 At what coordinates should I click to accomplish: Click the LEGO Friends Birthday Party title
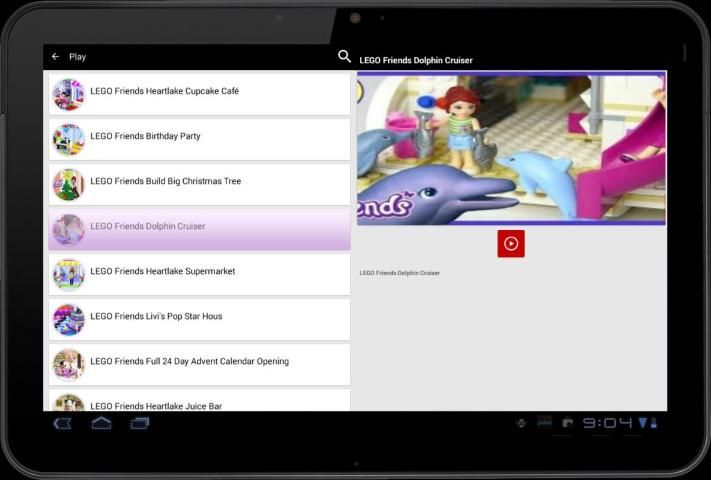145,136
